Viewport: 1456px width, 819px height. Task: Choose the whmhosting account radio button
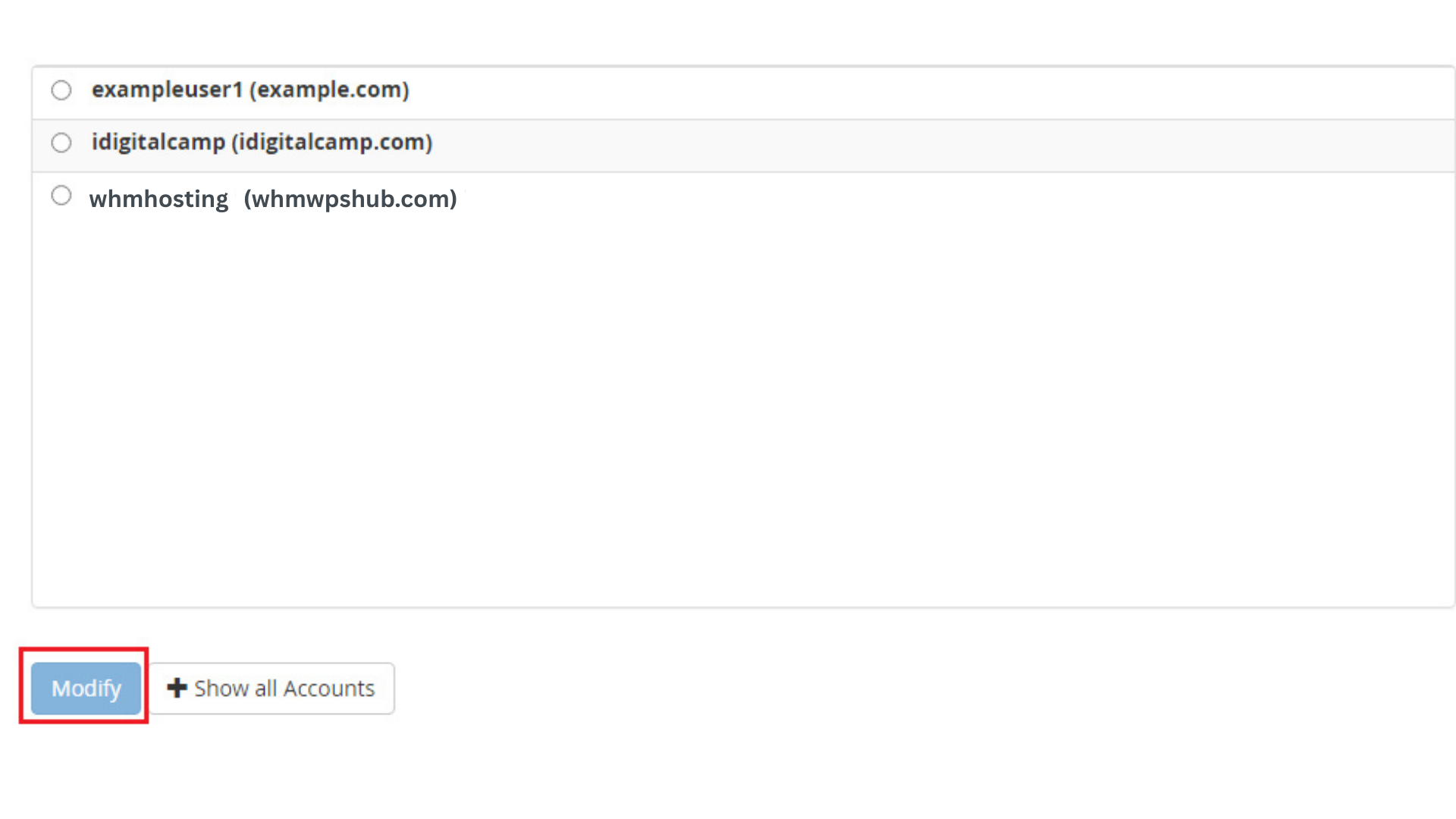tap(61, 196)
